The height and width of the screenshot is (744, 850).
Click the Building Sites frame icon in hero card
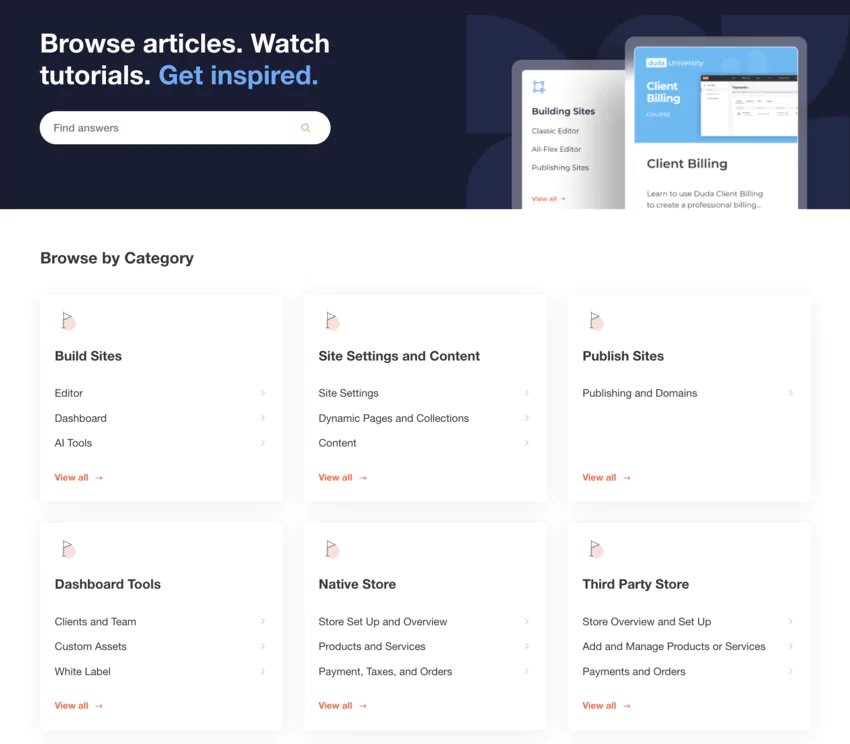538,87
